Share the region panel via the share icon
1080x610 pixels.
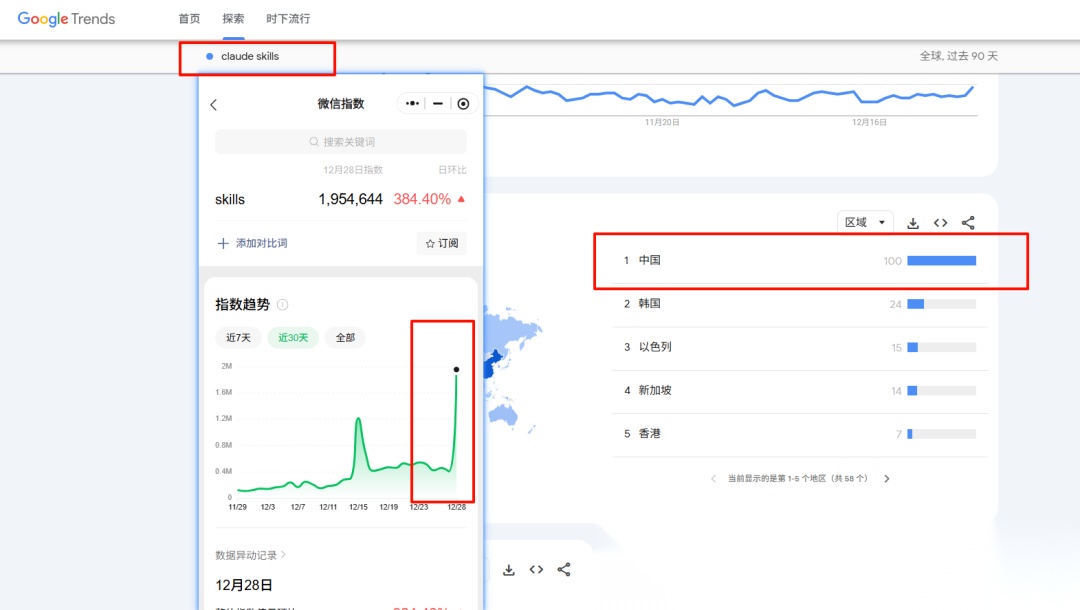pyautogui.click(x=968, y=222)
